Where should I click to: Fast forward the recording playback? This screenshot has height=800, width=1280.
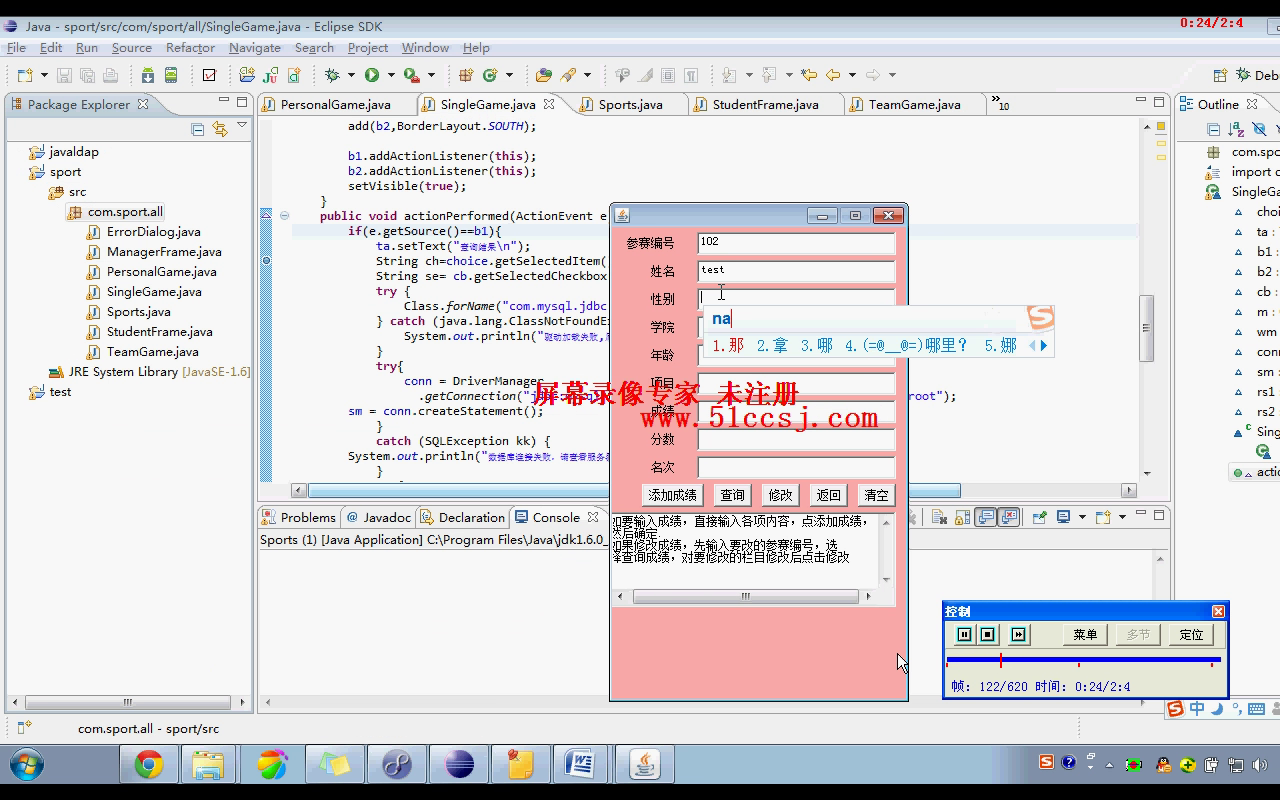point(1018,634)
